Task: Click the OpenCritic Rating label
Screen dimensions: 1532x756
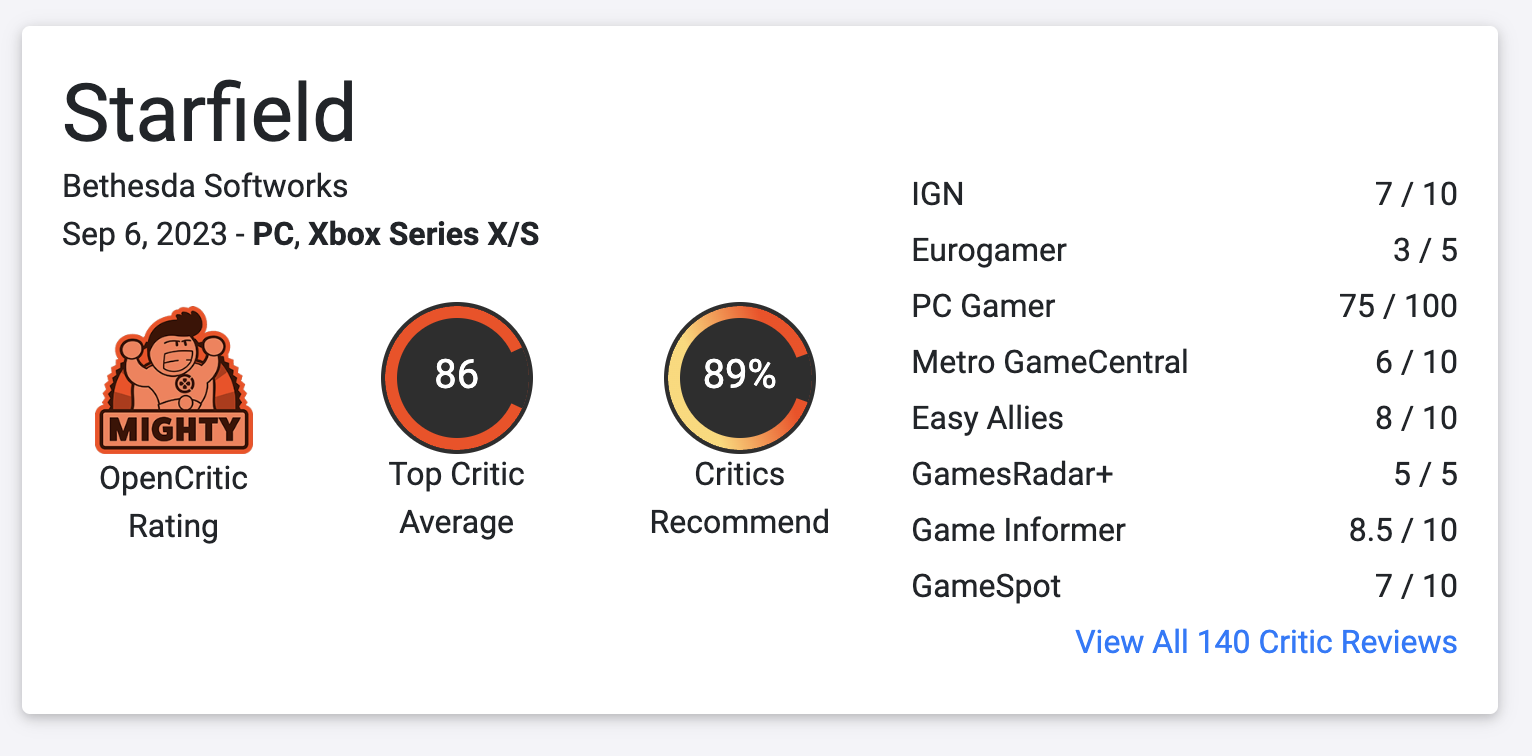Action: [x=173, y=501]
